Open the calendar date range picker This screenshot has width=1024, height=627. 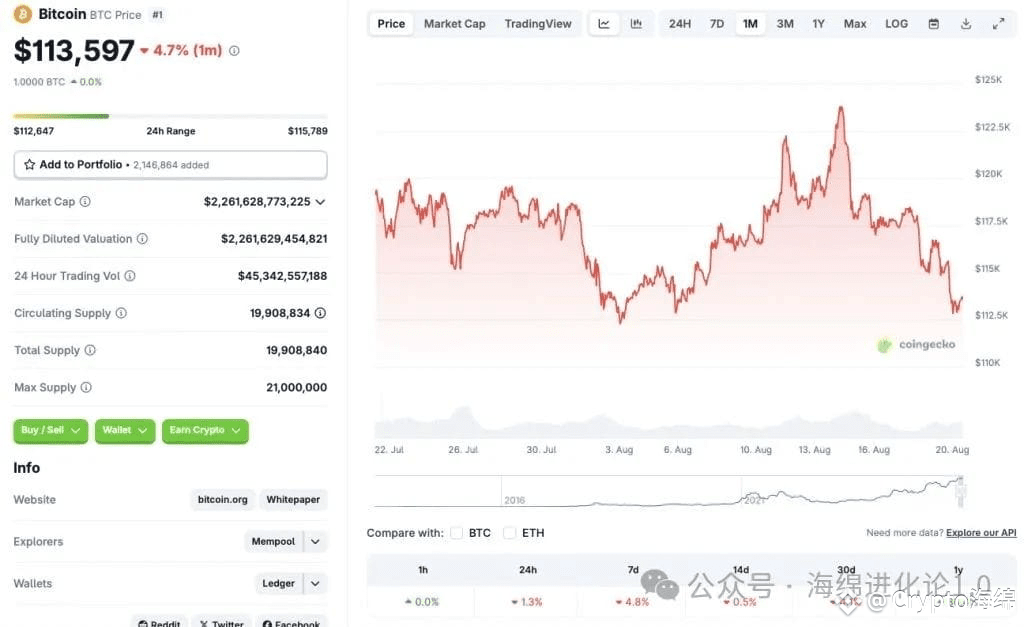point(934,24)
